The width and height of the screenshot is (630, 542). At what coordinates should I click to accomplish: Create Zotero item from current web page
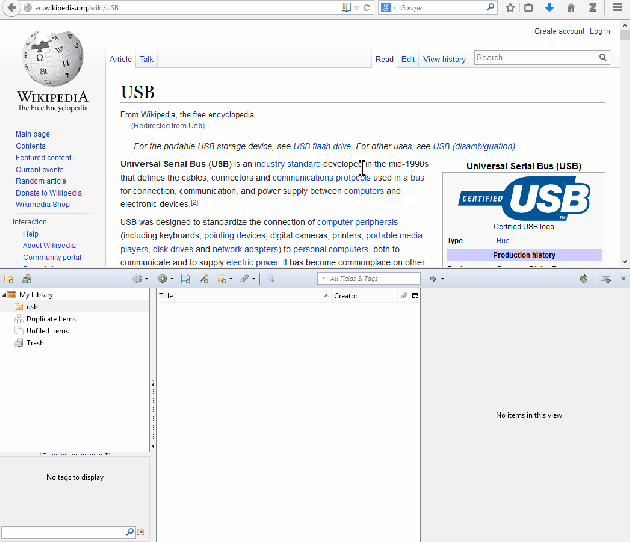pyautogui.click(x=185, y=279)
